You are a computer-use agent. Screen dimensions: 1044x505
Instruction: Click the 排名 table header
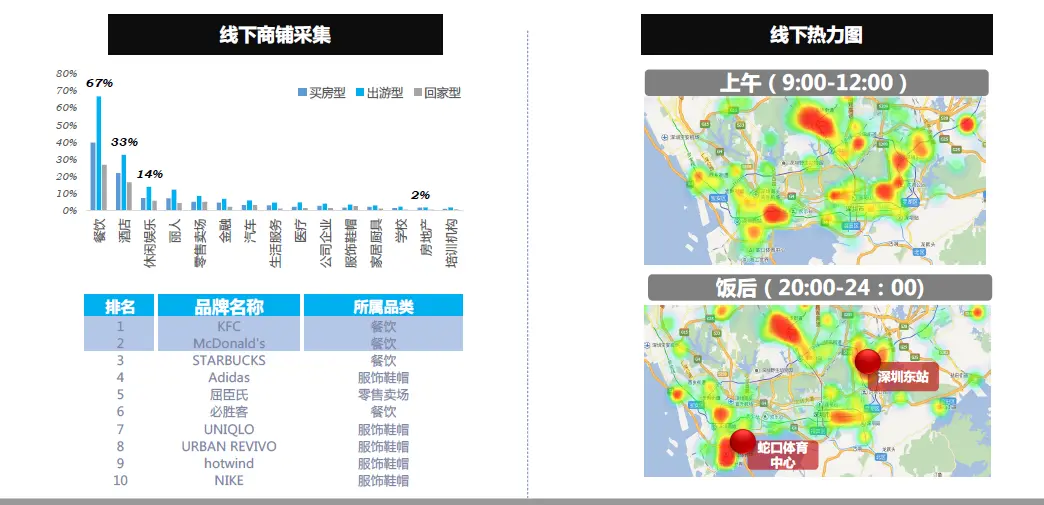(119, 306)
